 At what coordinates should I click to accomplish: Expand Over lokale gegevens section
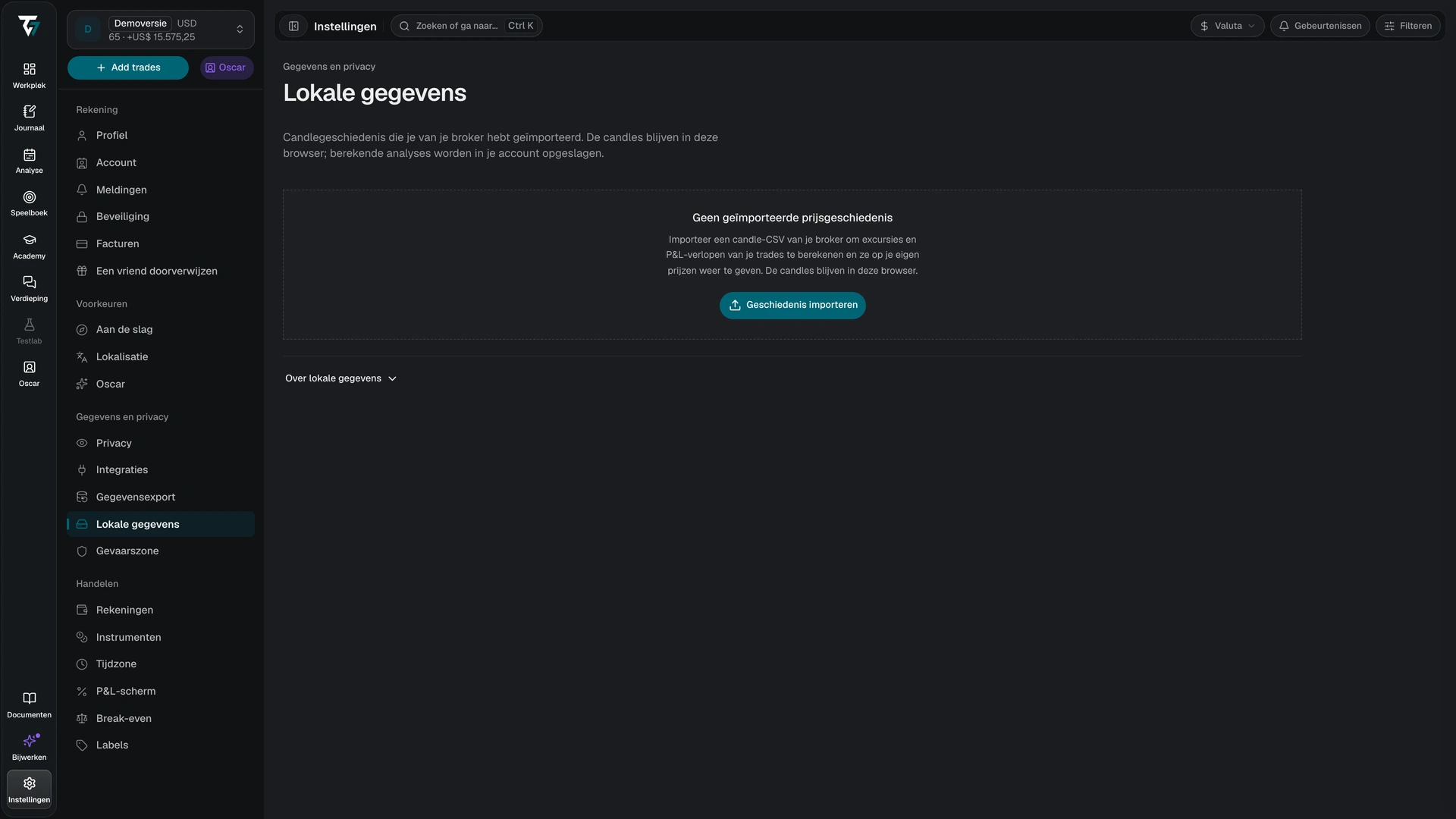[341, 378]
